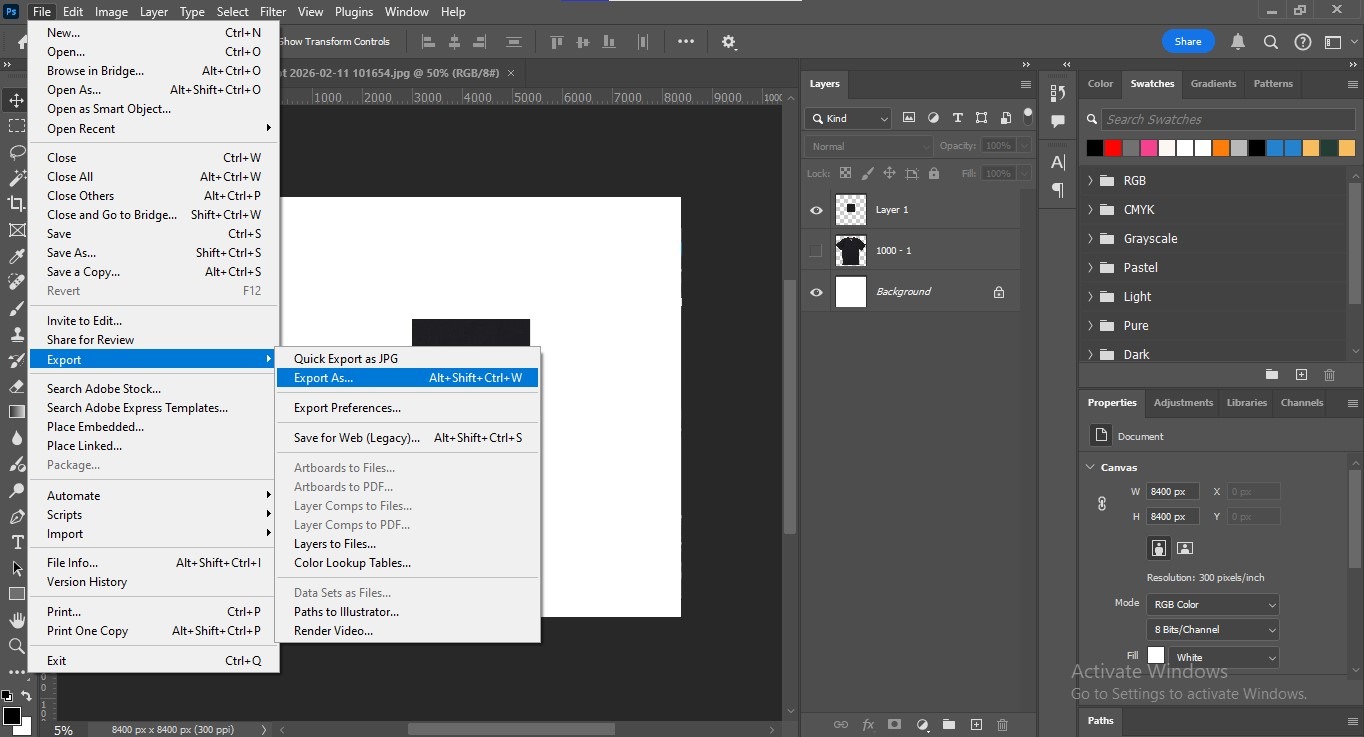The height and width of the screenshot is (737, 1364).
Task: Open layer blending mode Normal dropdown
Action: [x=868, y=146]
